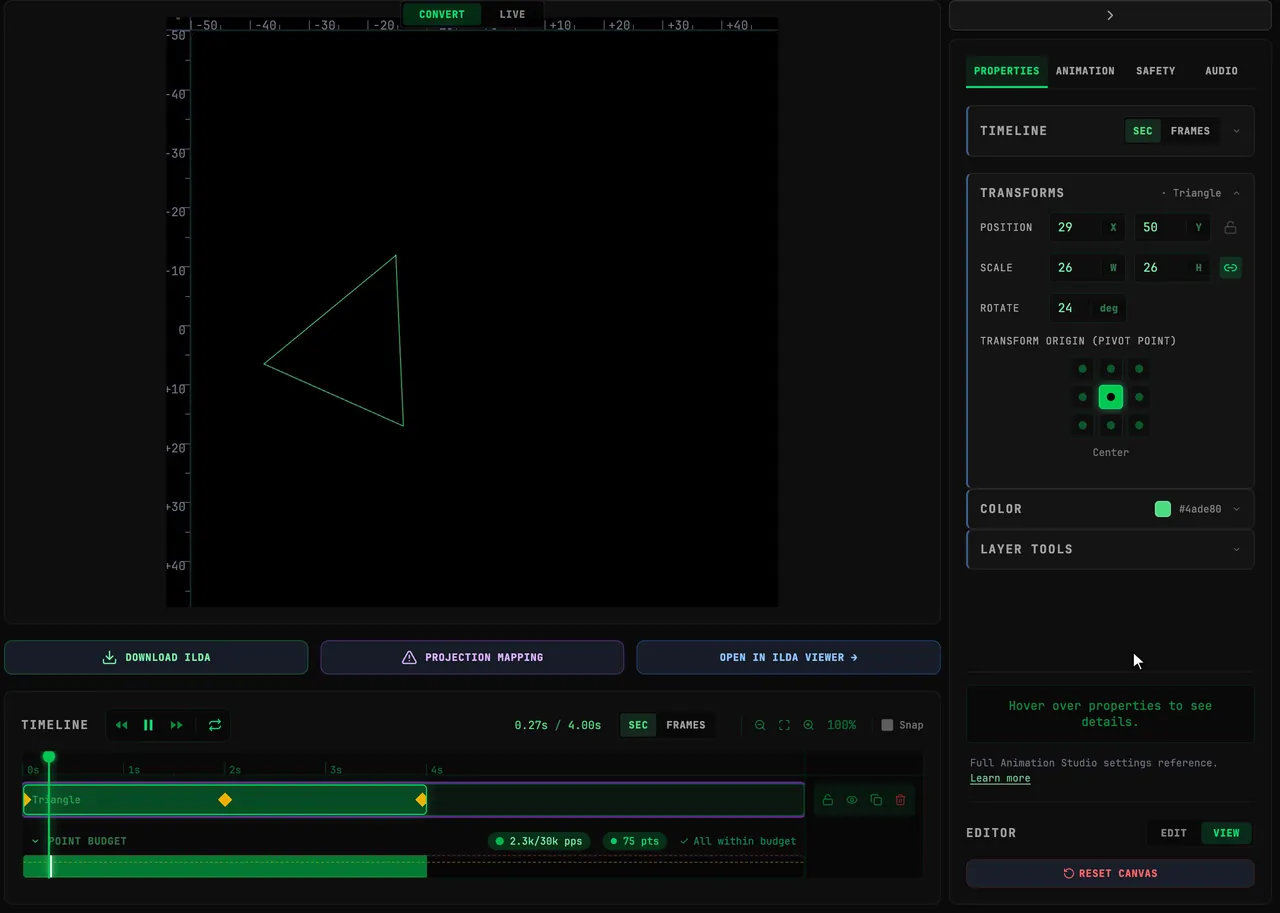The image size is (1280, 913).
Task: Expand the Color section
Action: pos(1236,509)
